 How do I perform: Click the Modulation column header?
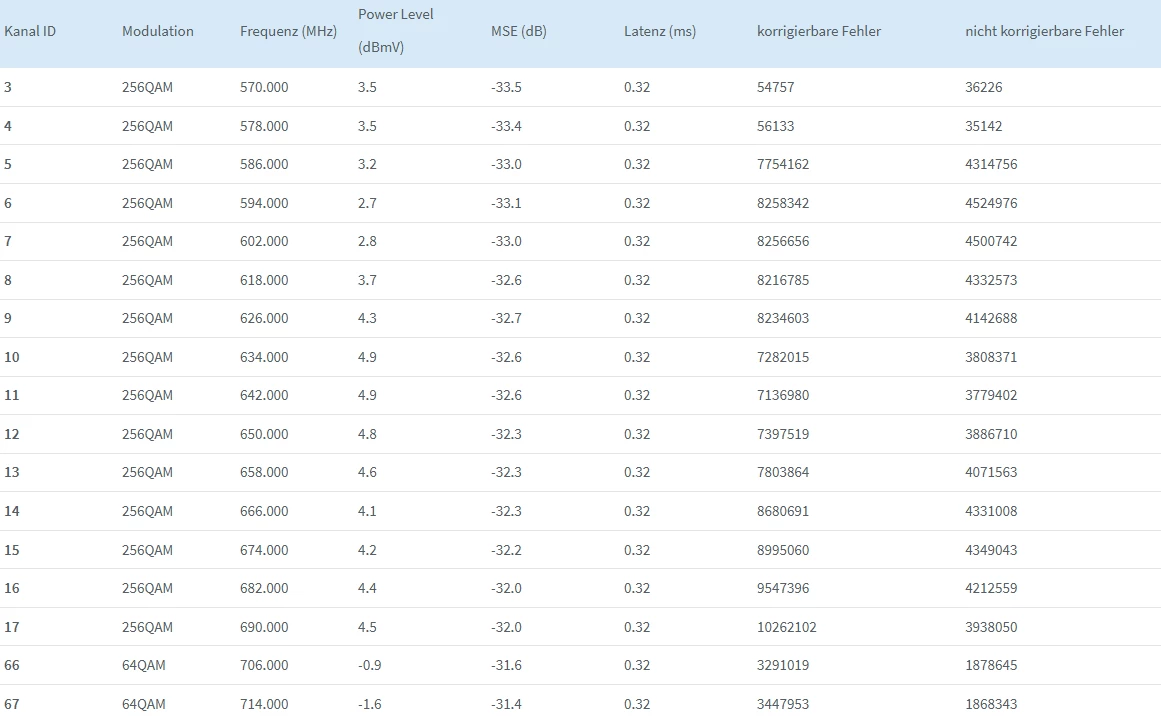pyautogui.click(x=158, y=31)
